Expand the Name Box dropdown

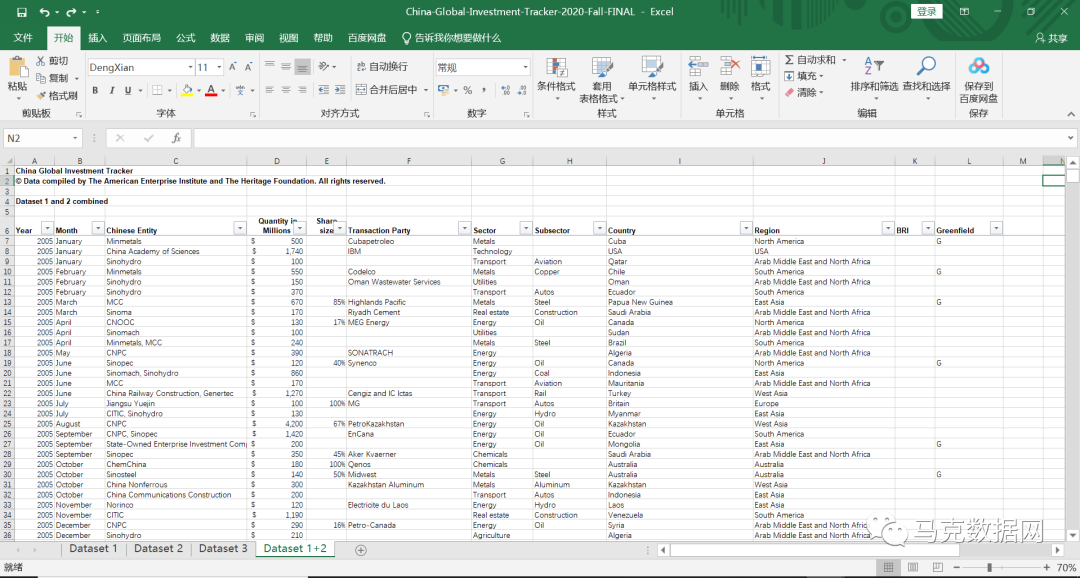pyautogui.click(x=75, y=138)
